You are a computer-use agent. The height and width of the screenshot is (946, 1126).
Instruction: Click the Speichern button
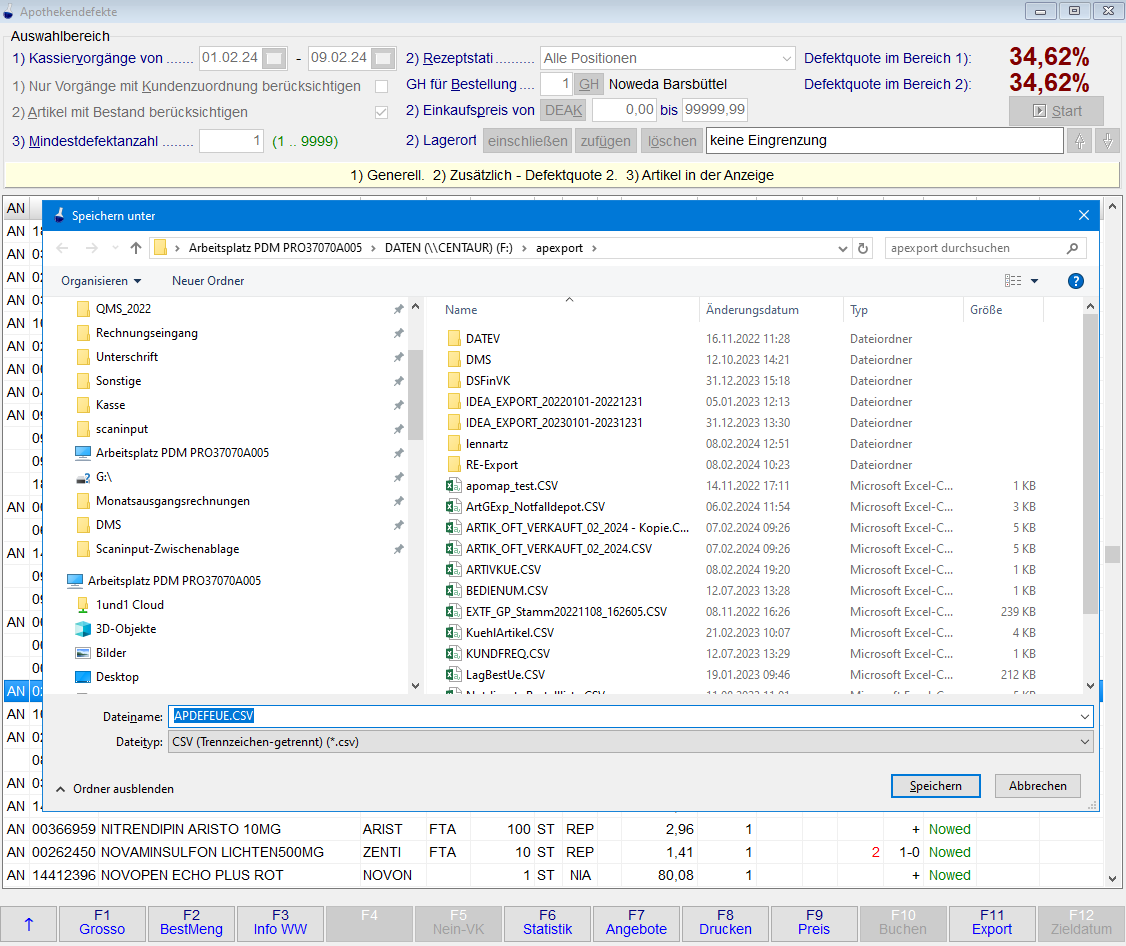click(935, 786)
